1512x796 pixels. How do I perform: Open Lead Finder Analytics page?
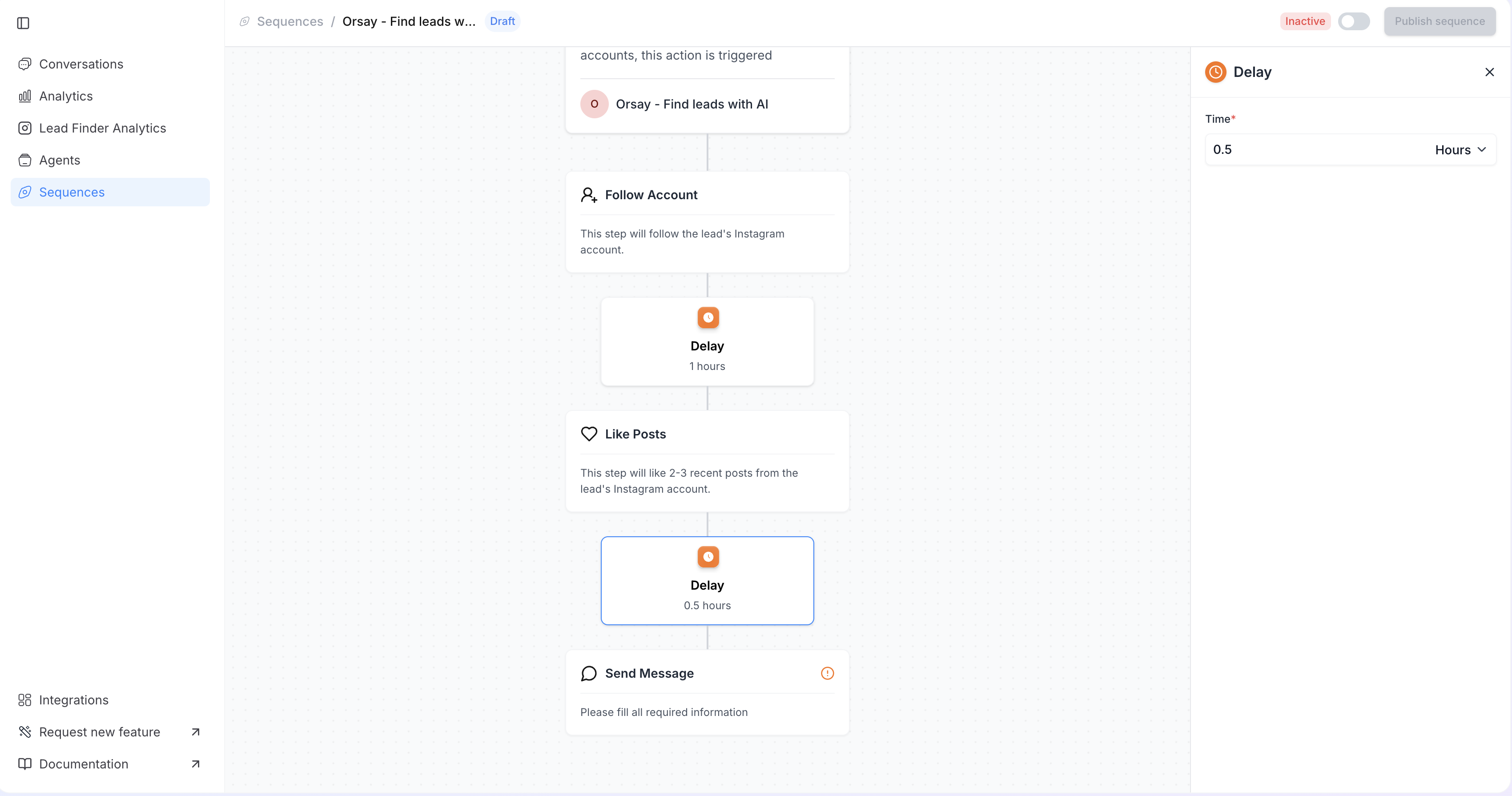(x=102, y=128)
